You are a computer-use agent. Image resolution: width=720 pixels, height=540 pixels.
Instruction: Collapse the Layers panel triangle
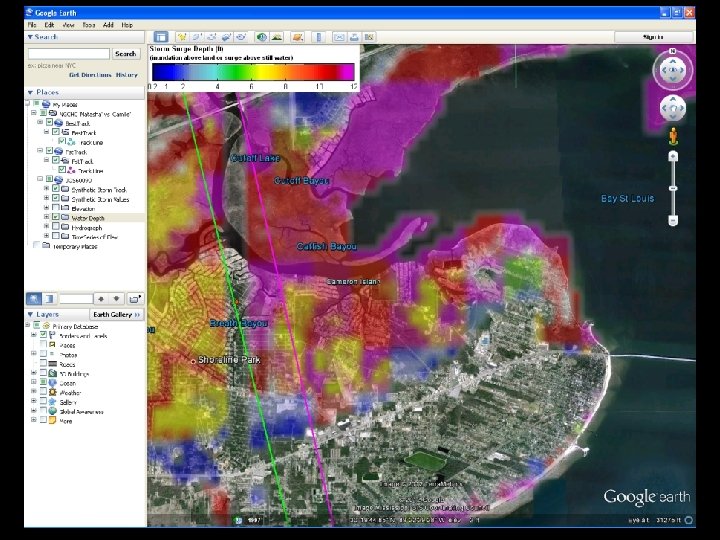(x=30, y=315)
